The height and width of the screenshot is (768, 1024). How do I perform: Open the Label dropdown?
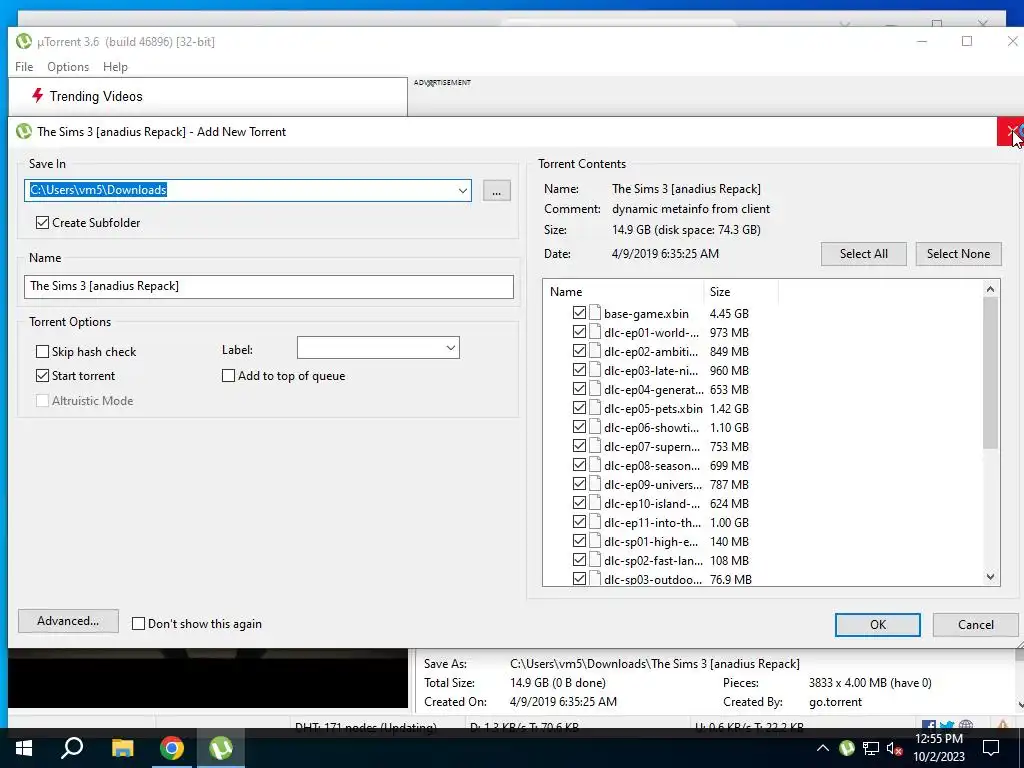click(x=451, y=347)
